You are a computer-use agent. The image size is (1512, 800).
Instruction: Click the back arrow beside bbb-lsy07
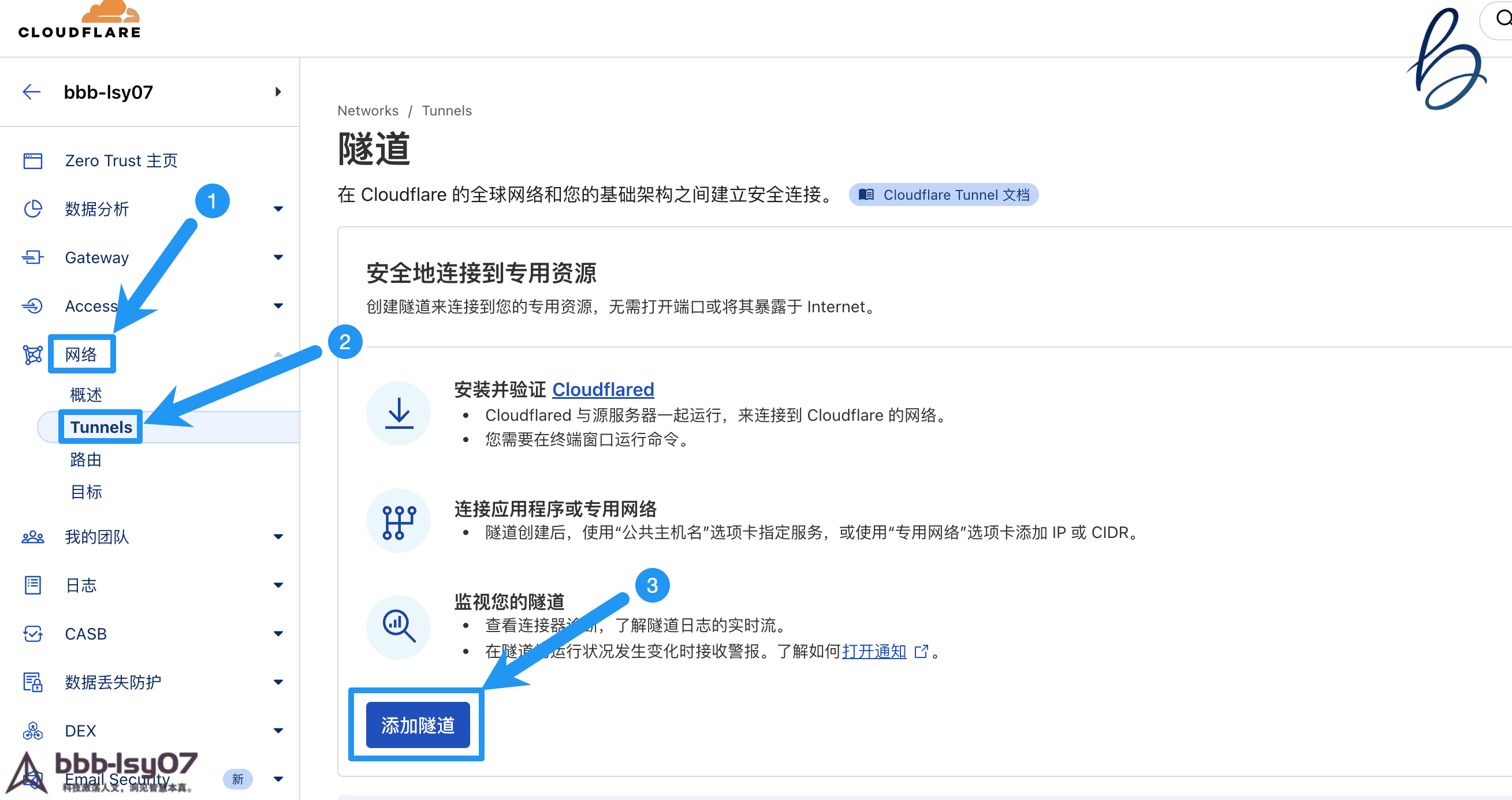coord(31,92)
